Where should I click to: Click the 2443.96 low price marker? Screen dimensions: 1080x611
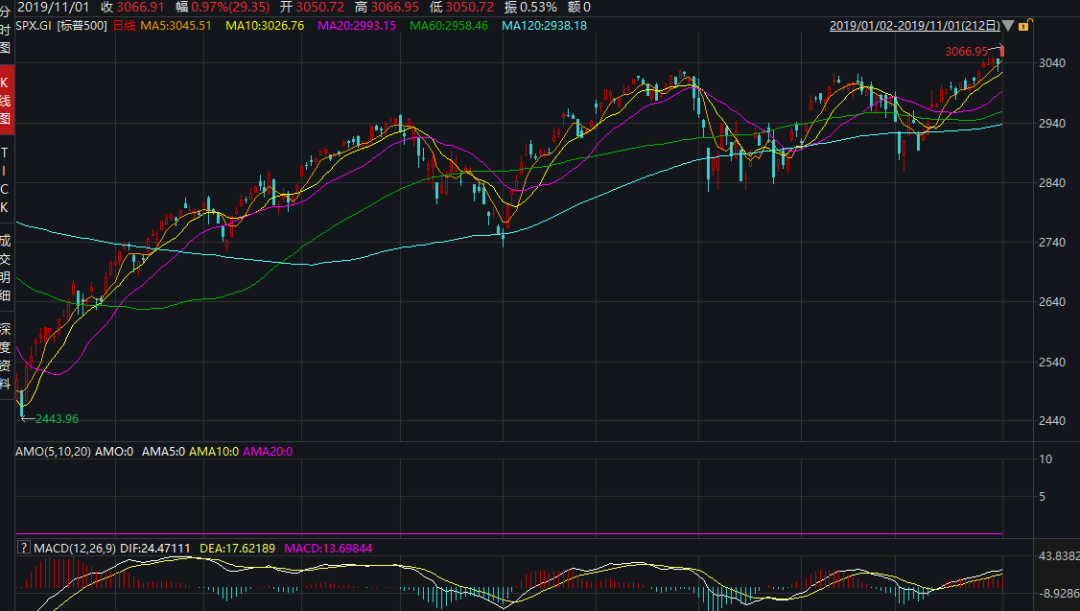[56, 418]
